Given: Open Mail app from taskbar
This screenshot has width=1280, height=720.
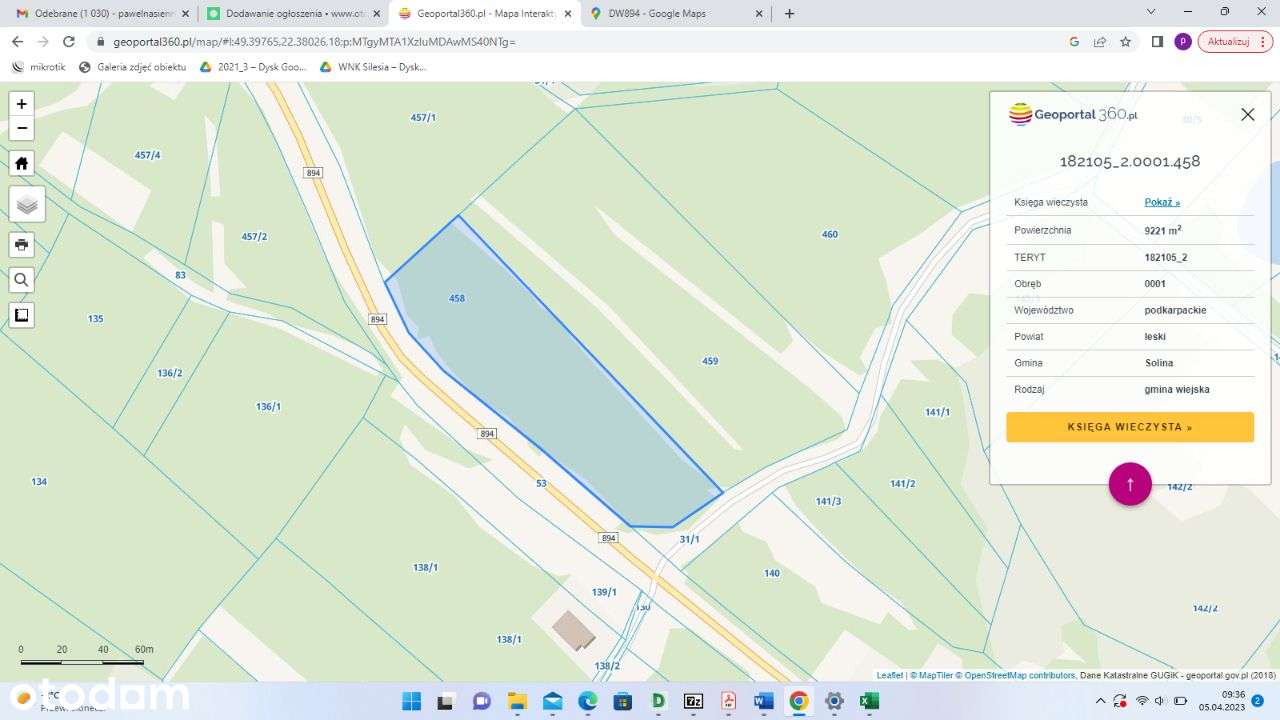Looking at the screenshot, I should pos(552,701).
